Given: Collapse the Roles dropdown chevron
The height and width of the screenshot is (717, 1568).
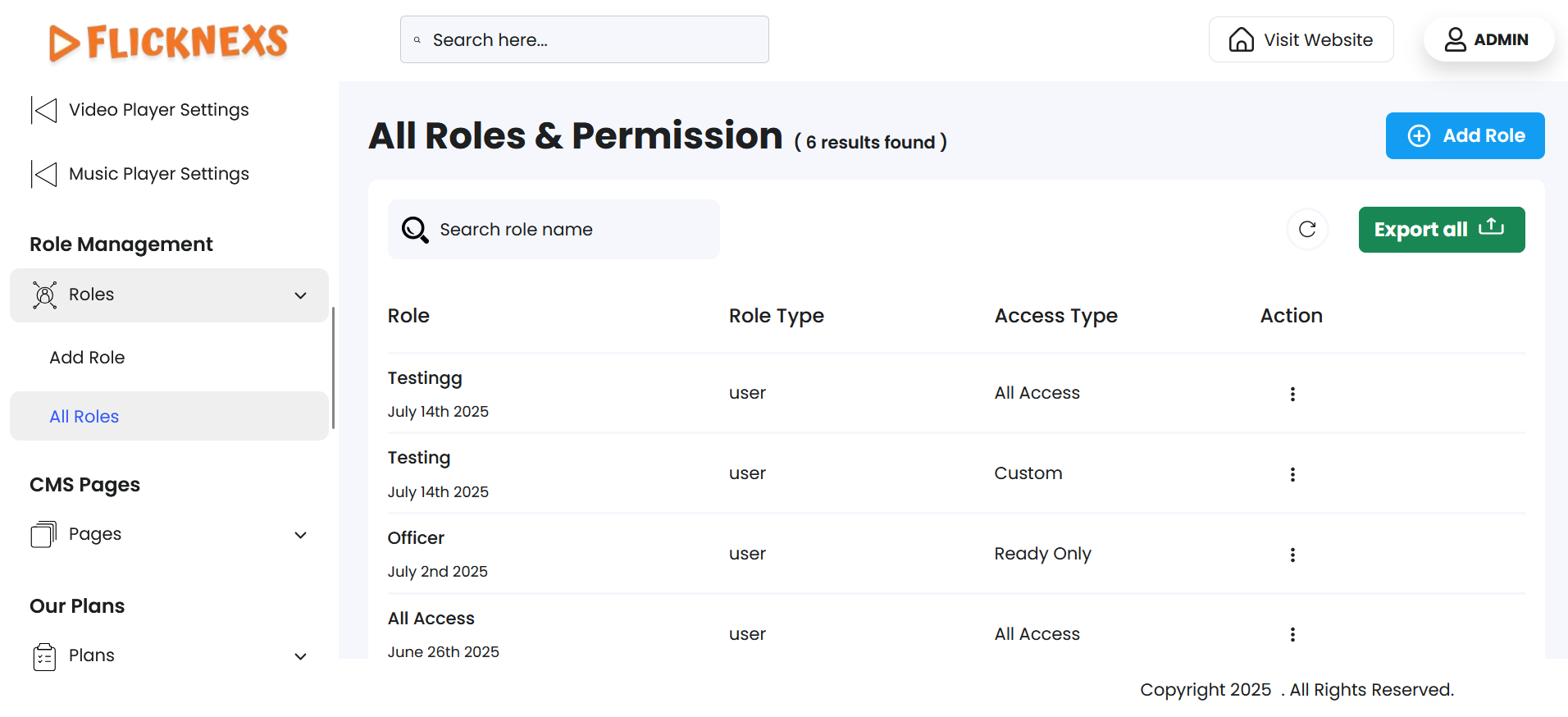Looking at the screenshot, I should coord(301,295).
